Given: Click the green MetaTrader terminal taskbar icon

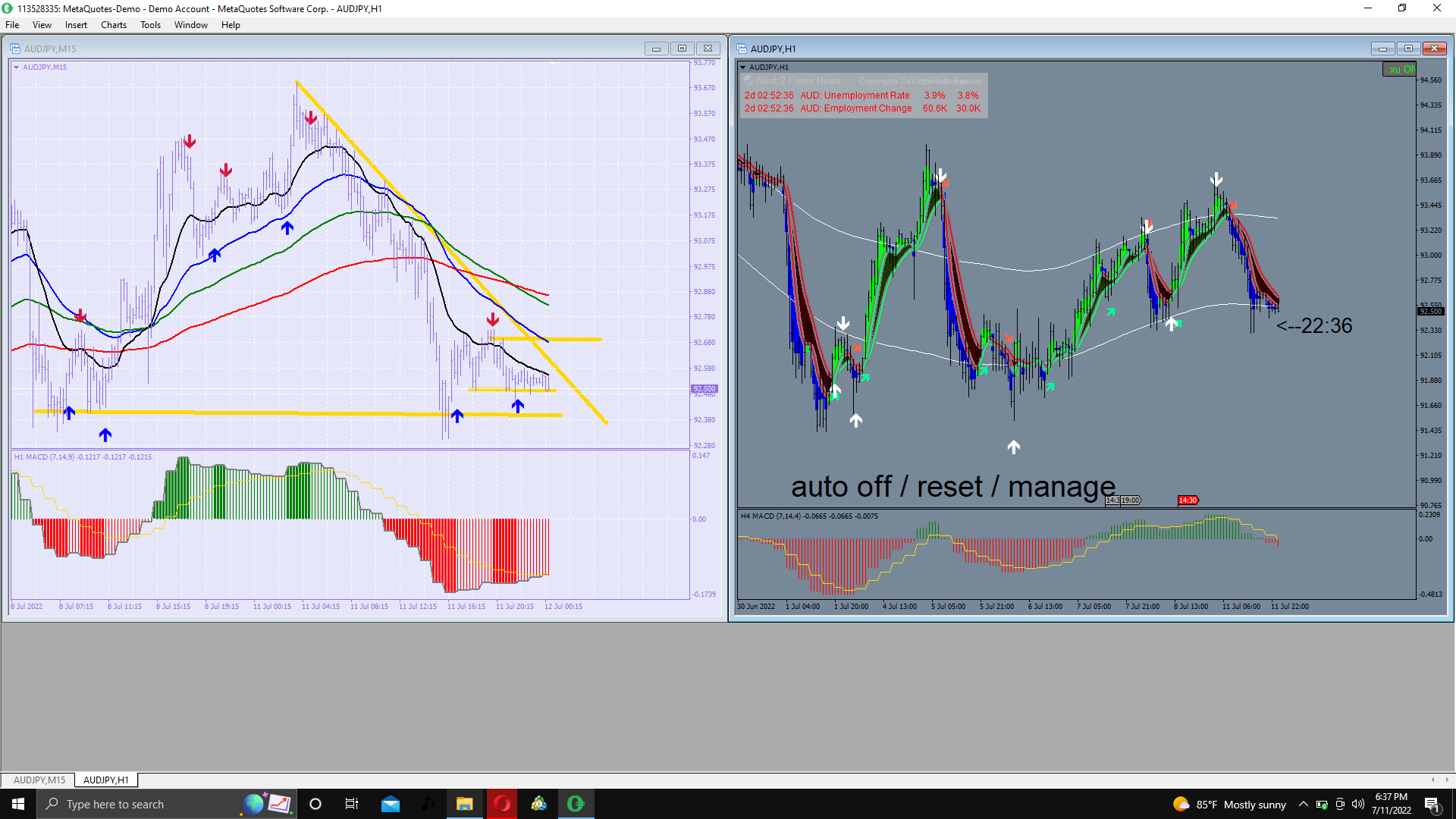Looking at the screenshot, I should point(576,804).
